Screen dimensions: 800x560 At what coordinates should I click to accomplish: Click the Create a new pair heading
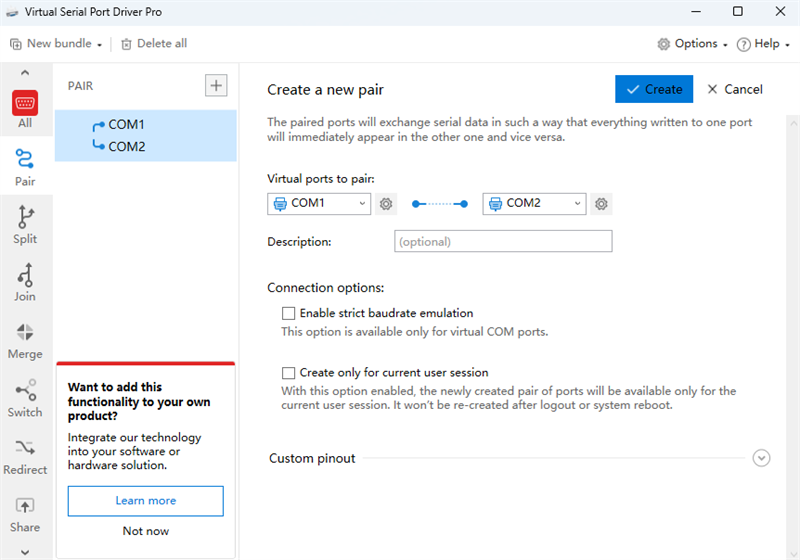click(x=325, y=90)
